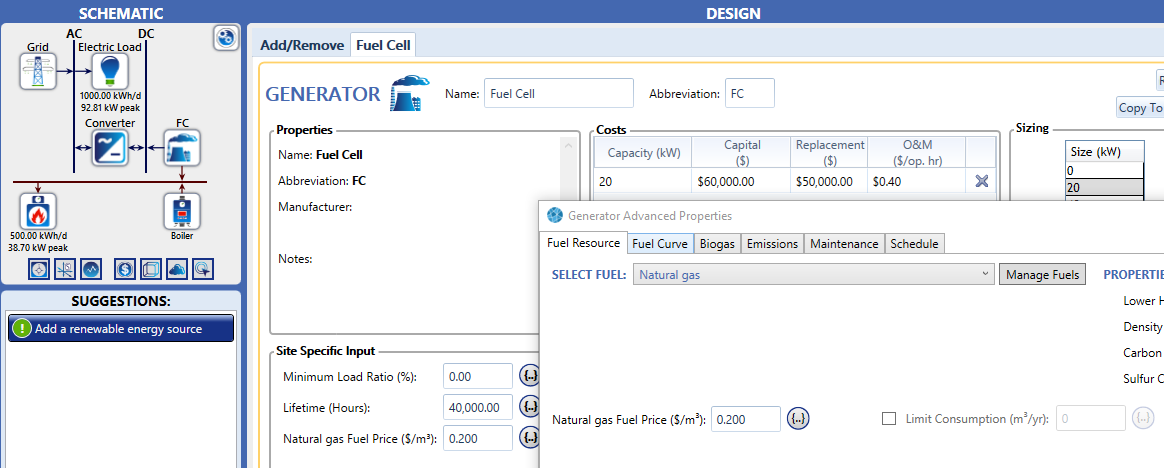The height and width of the screenshot is (468, 1164).
Task: Open the Electric Load lightbulb icon
Action: click(x=107, y=71)
